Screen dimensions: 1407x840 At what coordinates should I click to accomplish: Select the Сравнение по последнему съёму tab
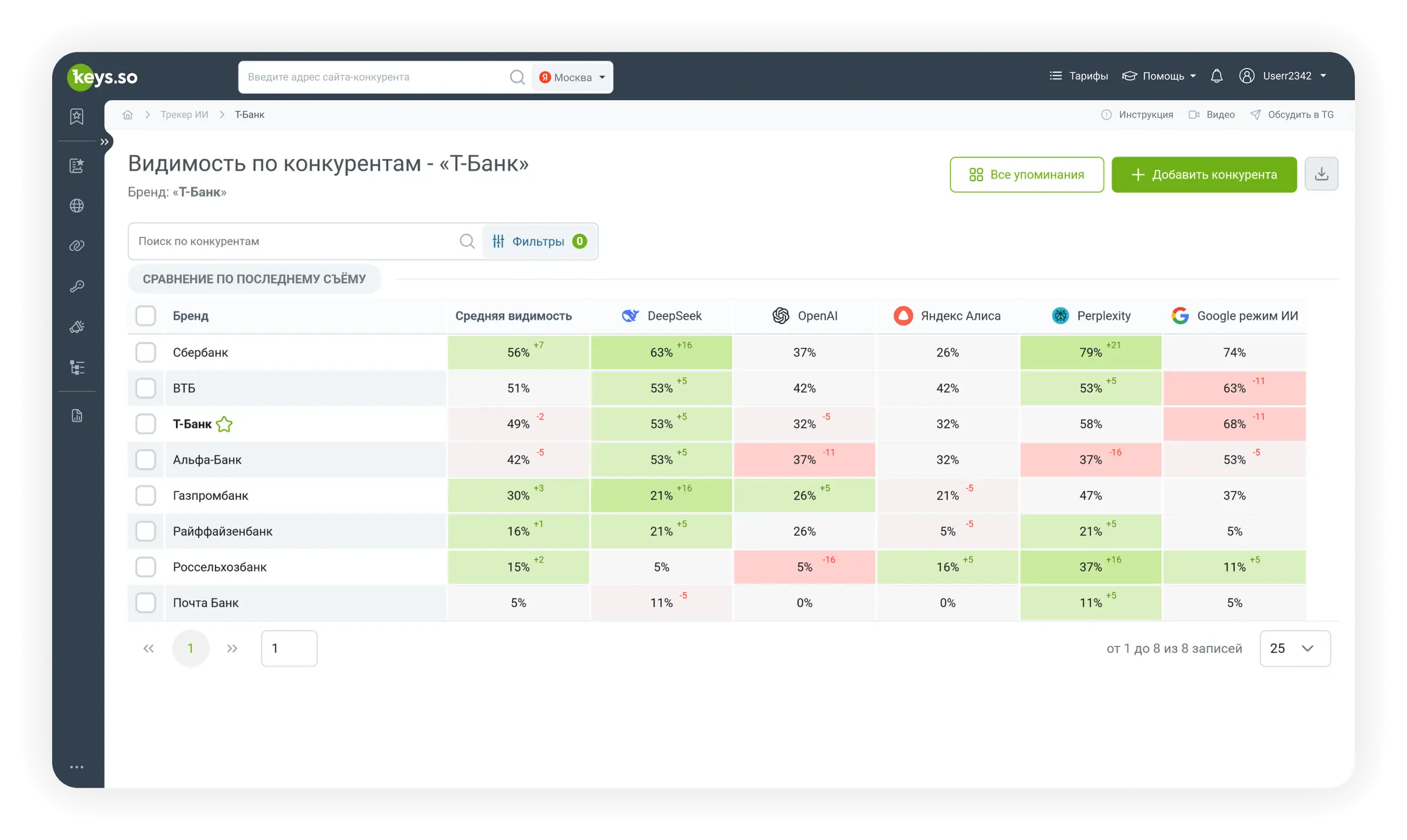click(254, 279)
